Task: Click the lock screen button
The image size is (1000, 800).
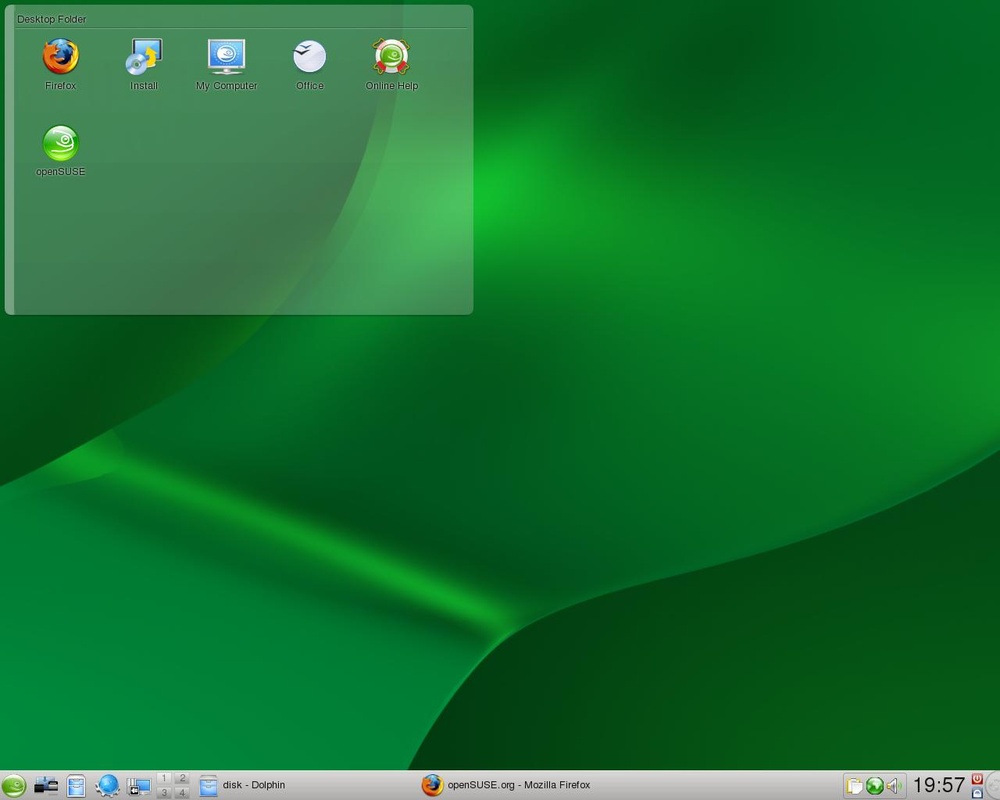Action: pos(977,792)
